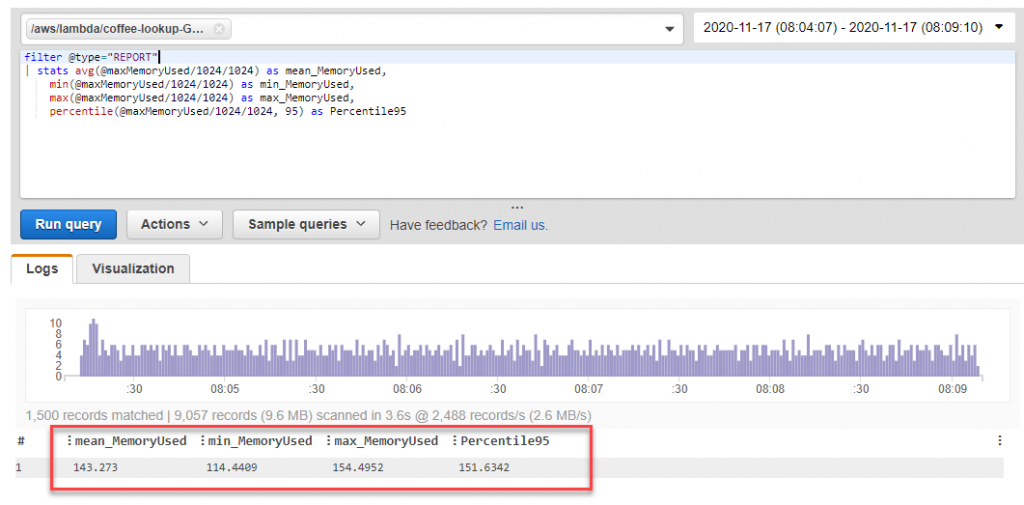Image resolution: width=1024 pixels, height=505 pixels.
Task: Click the 08:05 label on histogram axis
Action: 225,389
